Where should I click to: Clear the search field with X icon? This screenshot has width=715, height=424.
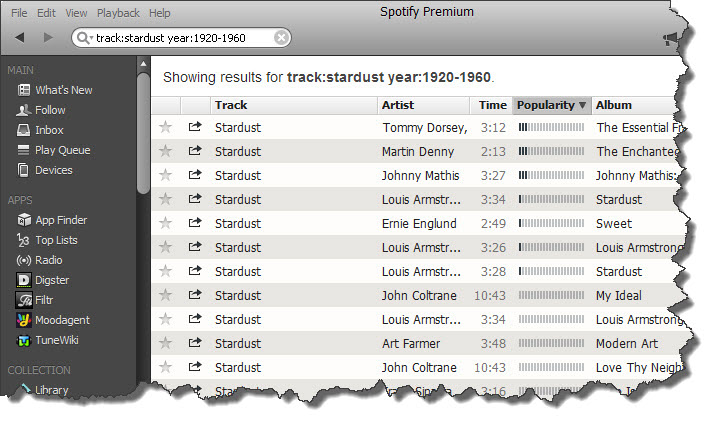[281, 38]
